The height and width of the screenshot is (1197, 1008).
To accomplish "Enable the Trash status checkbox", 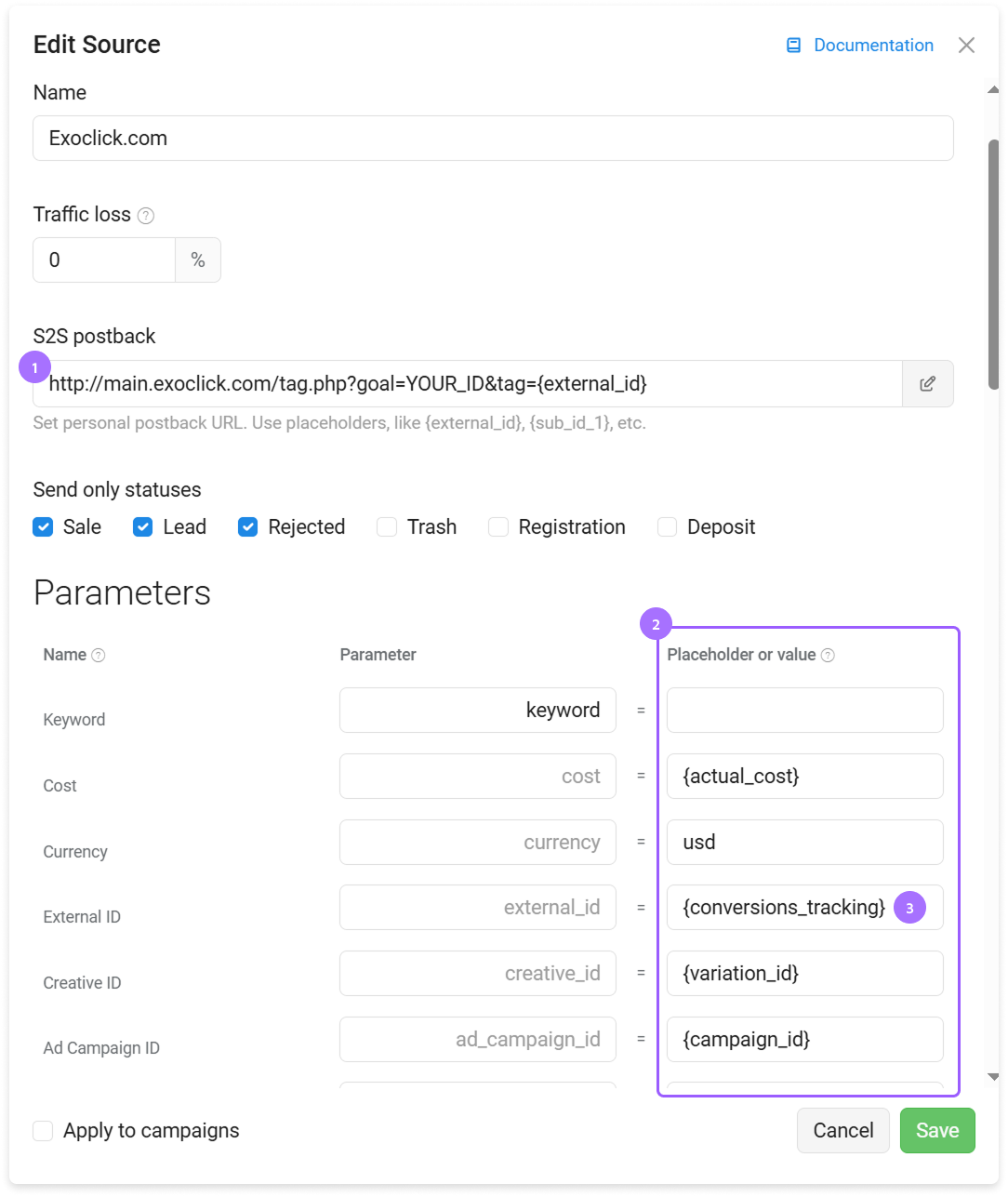I will (387, 527).
